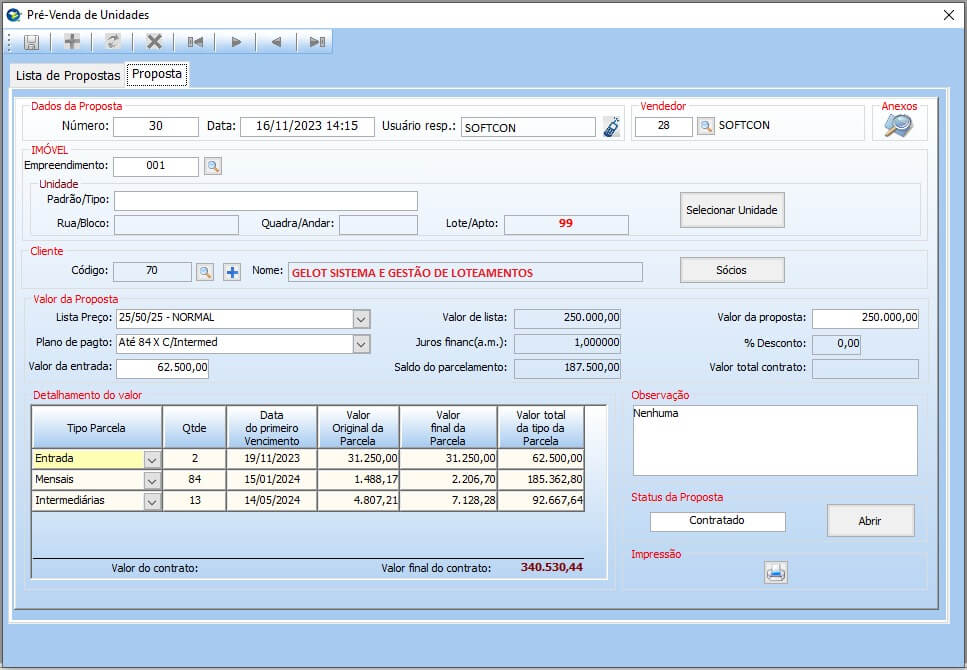Search Vendedor with the magnifier icon
Viewport: 967px width, 670px height.
coord(706,126)
